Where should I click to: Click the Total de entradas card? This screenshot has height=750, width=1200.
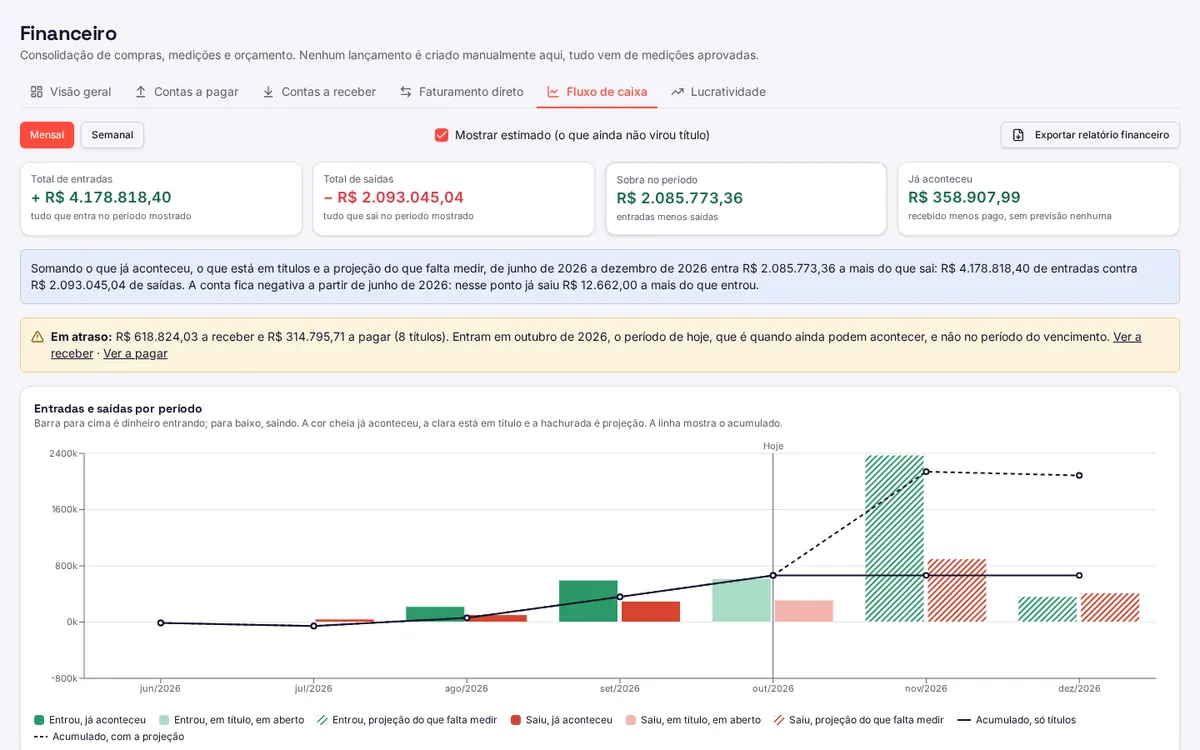pos(161,199)
